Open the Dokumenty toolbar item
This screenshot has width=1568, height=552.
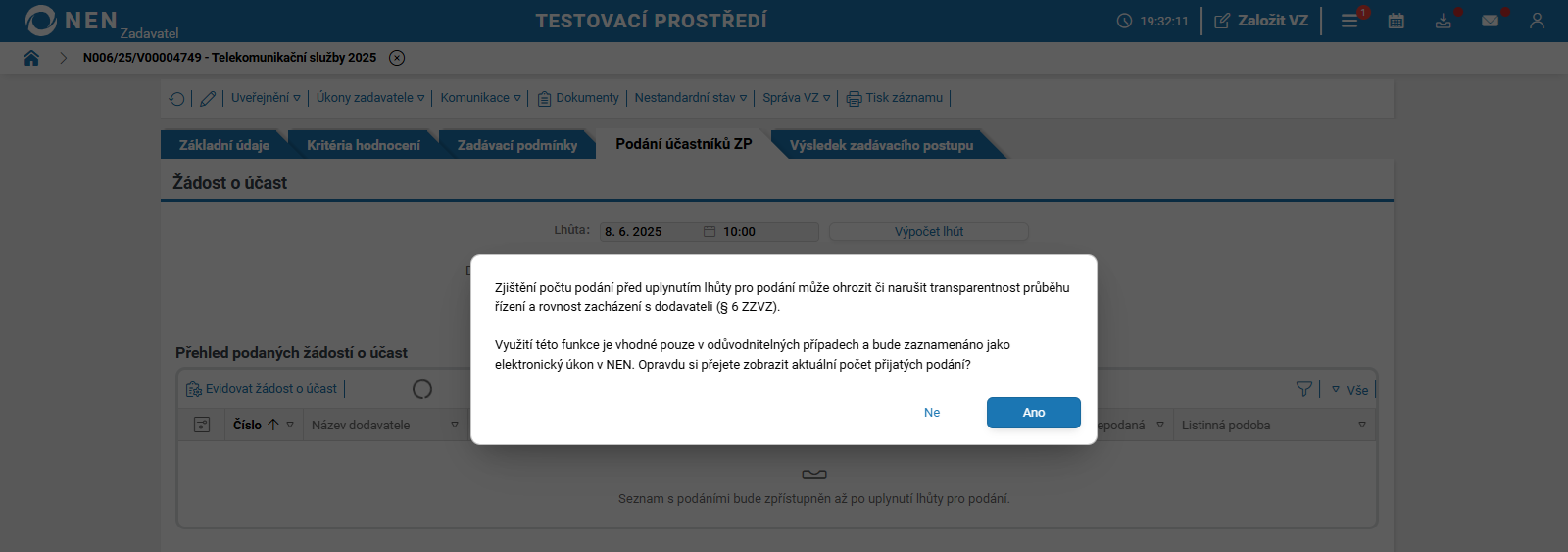tap(578, 98)
